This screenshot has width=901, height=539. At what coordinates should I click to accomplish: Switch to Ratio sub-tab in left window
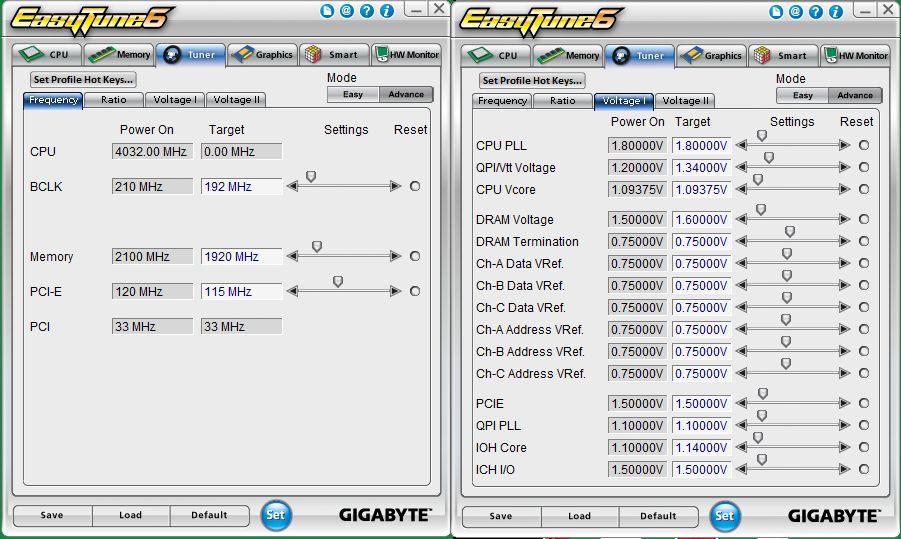pos(114,100)
